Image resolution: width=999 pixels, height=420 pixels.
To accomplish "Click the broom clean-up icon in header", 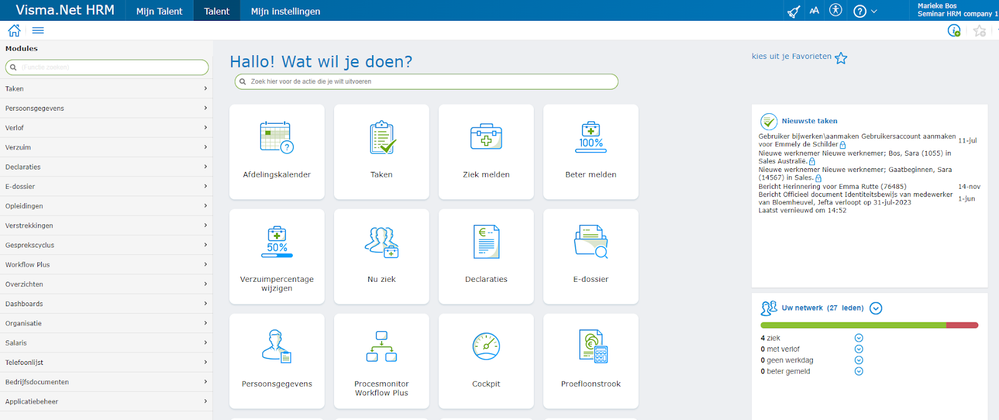I will click(793, 11).
